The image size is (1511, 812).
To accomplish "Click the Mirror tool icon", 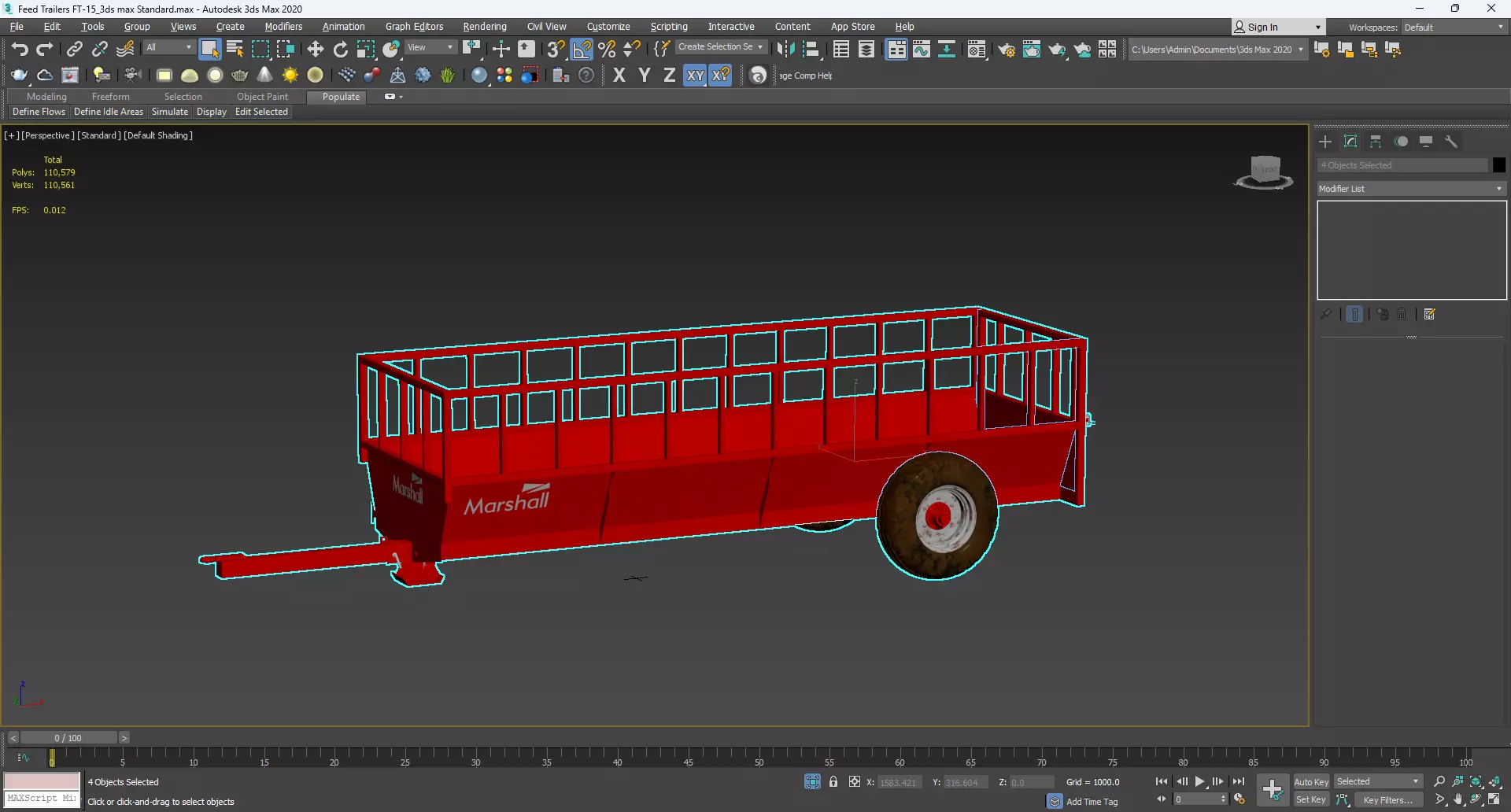I will click(785, 50).
